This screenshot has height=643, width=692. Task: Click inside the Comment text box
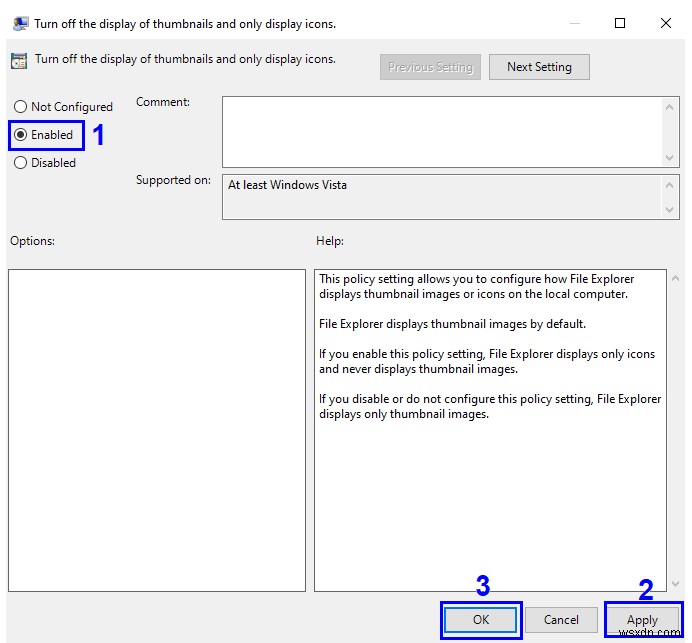441,132
